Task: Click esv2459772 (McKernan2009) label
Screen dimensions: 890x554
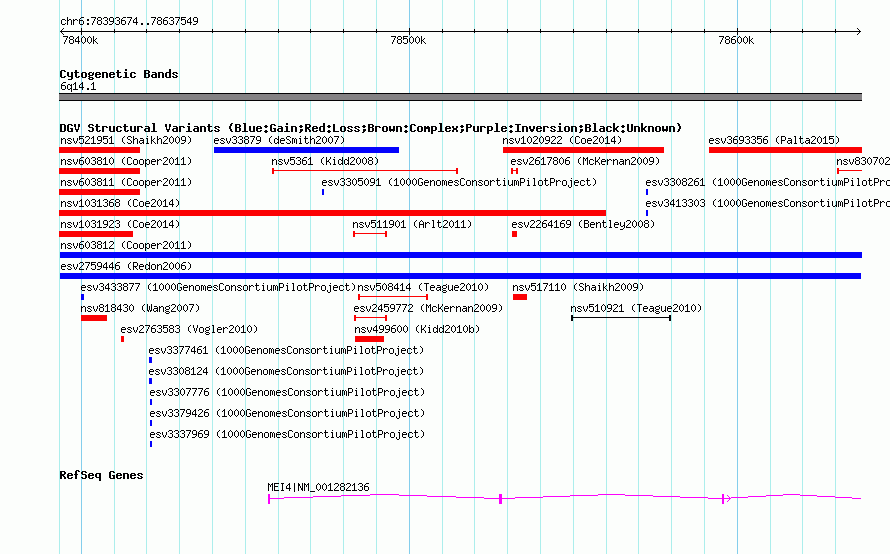Action: [x=428, y=308]
